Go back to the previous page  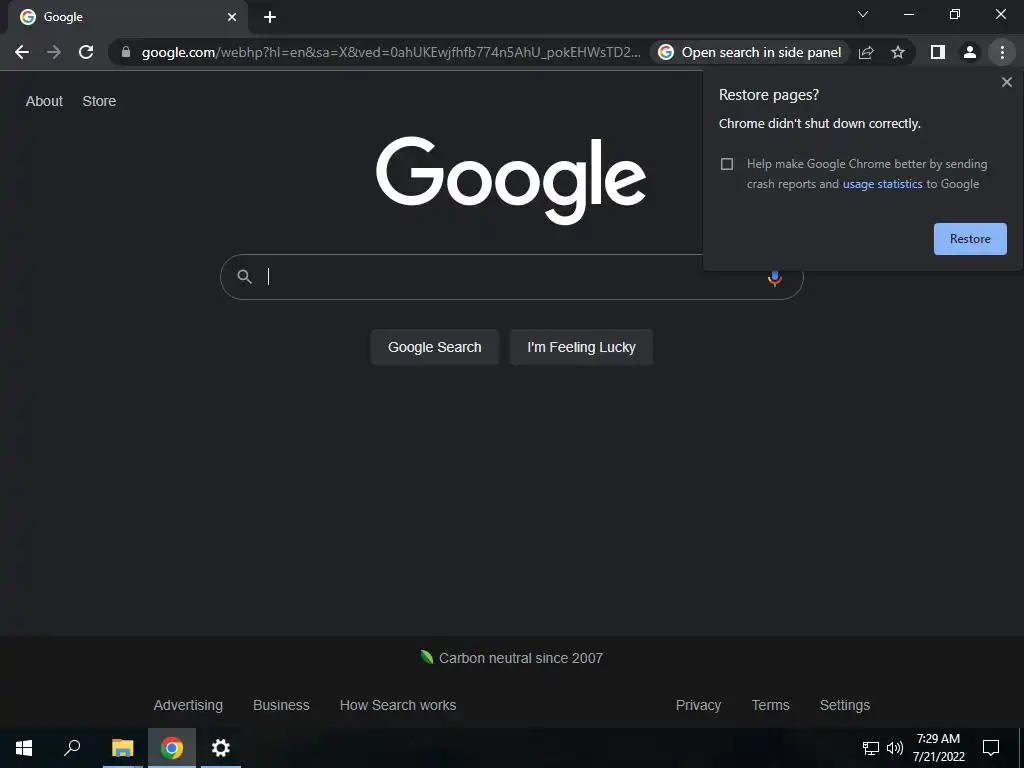pos(22,52)
